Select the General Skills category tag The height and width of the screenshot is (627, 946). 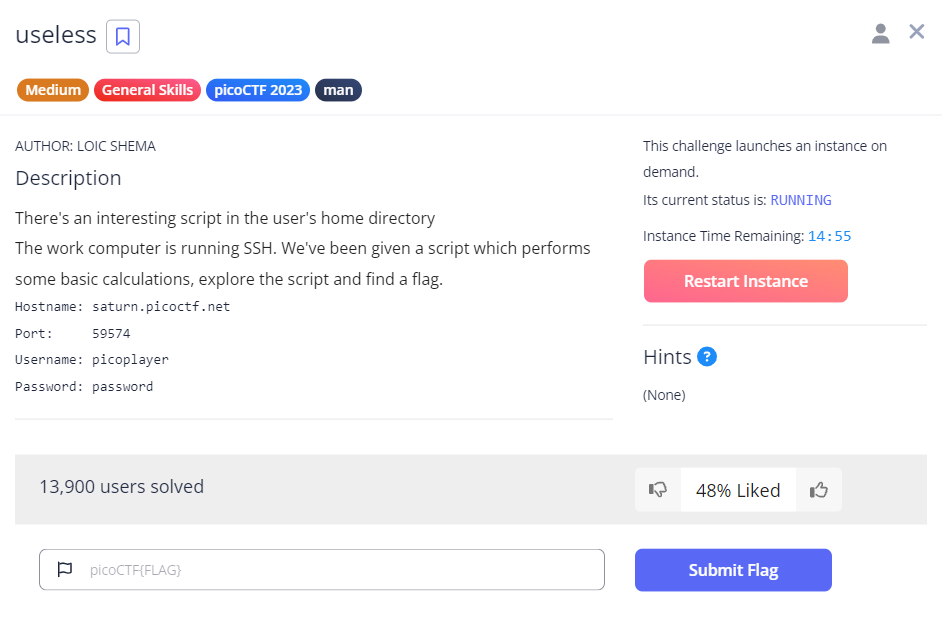147,90
